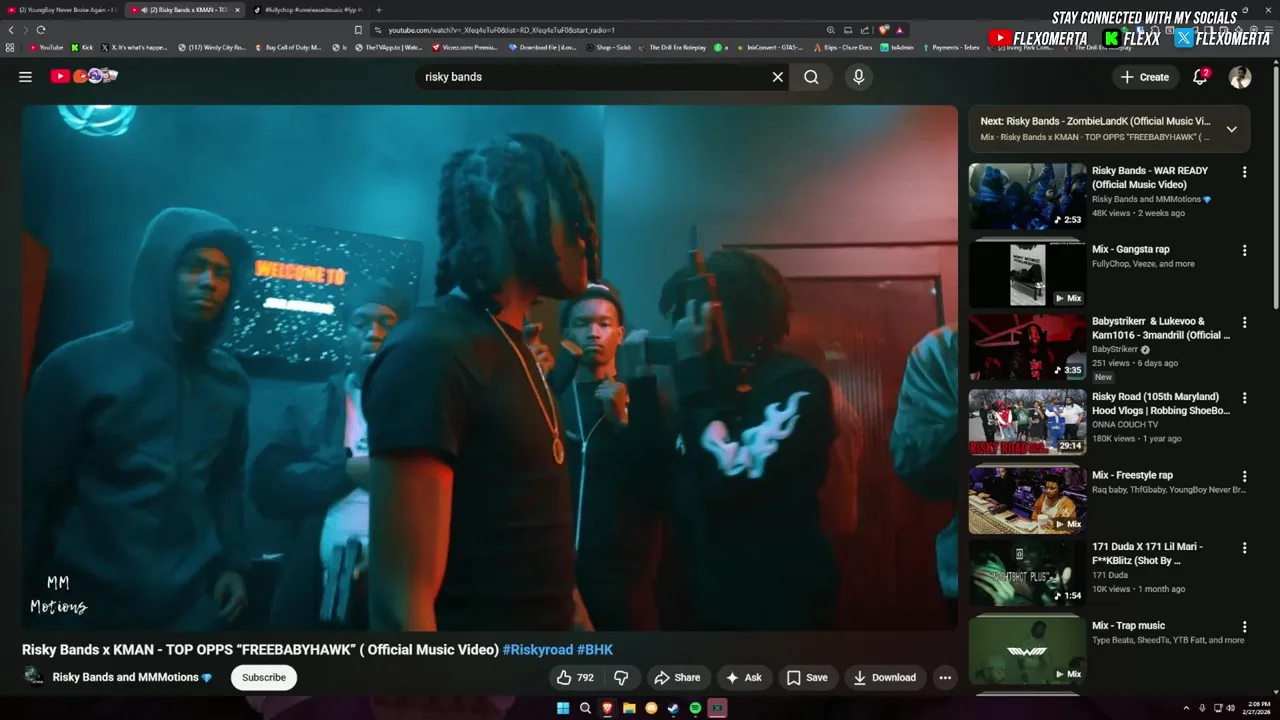This screenshot has height=720, width=1280.
Task: Open the Mix - Trap music thumbnail
Action: [x=1026, y=650]
